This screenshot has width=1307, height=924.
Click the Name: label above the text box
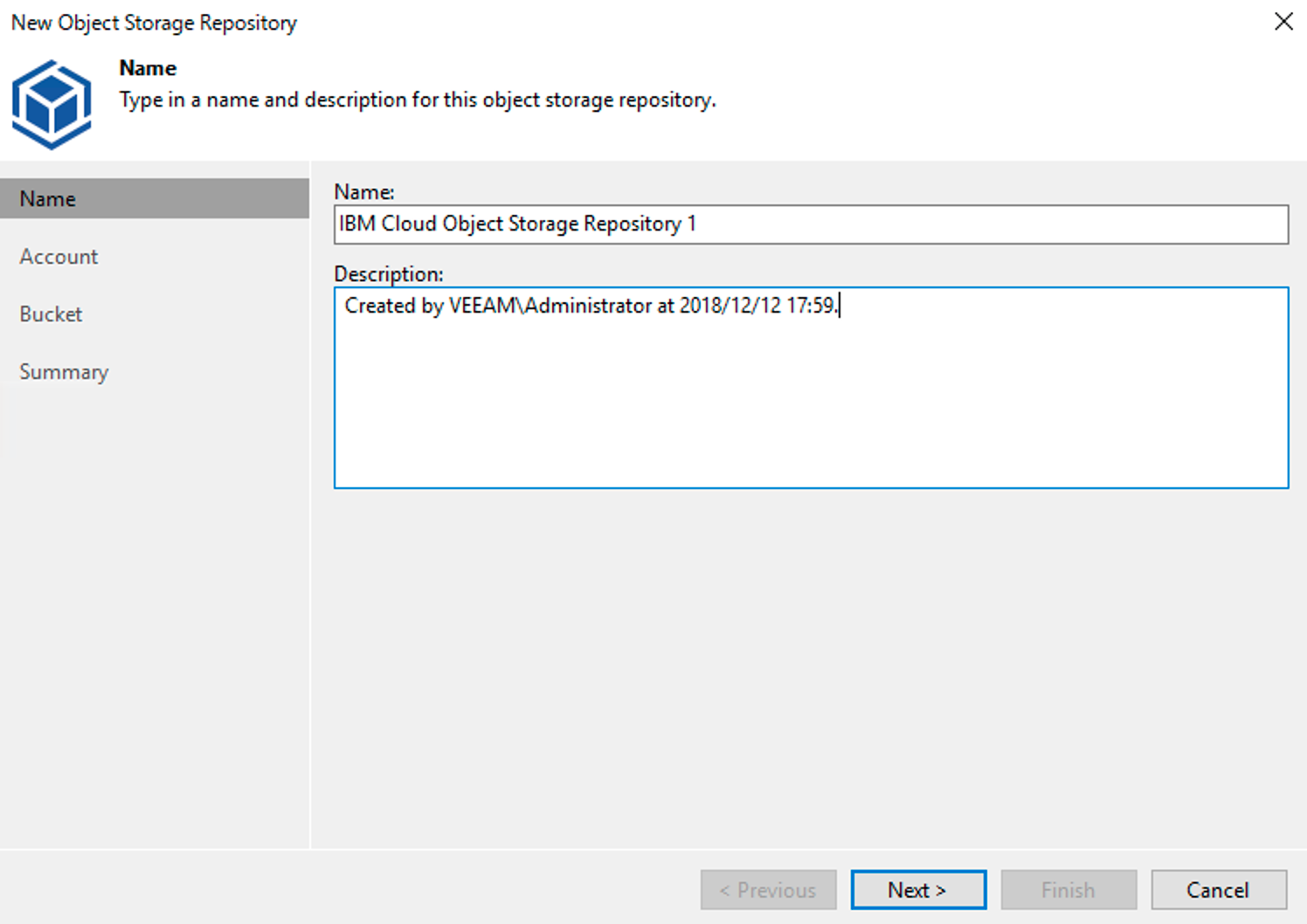coord(363,191)
